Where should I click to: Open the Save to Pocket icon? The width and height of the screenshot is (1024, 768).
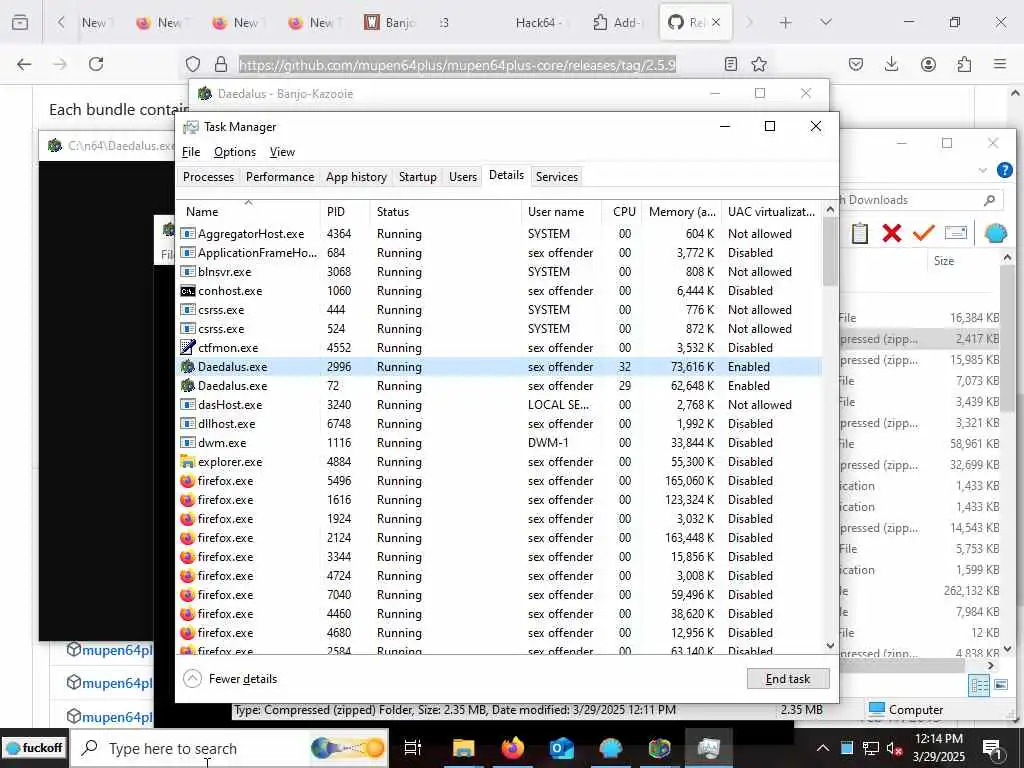coord(856,64)
